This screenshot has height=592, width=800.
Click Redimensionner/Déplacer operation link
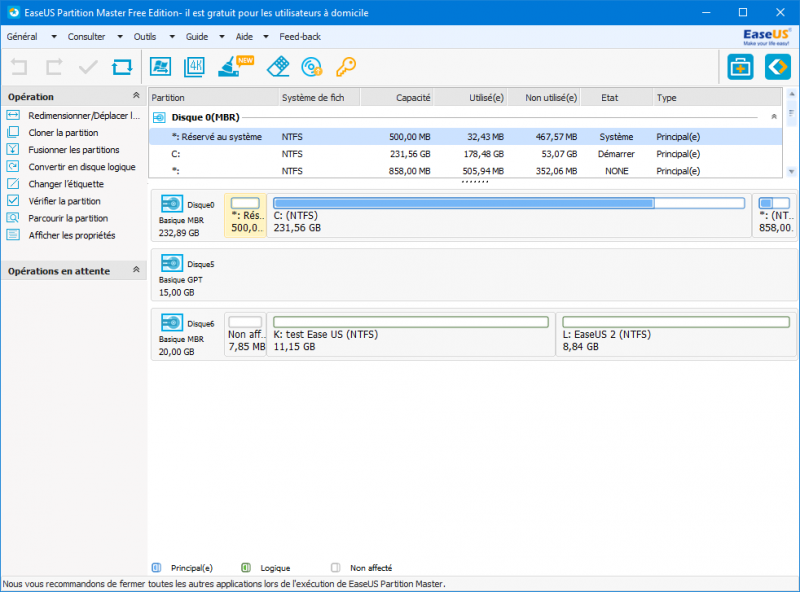click(84, 115)
